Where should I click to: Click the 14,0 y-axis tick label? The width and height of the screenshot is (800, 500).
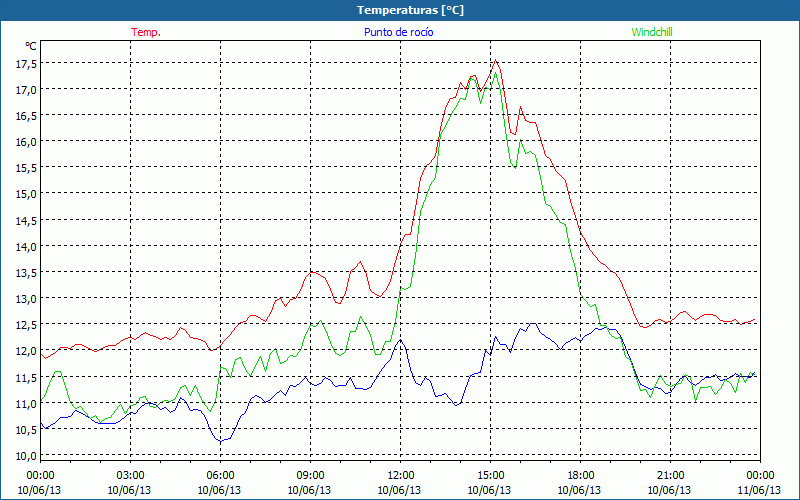coord(26,246)
